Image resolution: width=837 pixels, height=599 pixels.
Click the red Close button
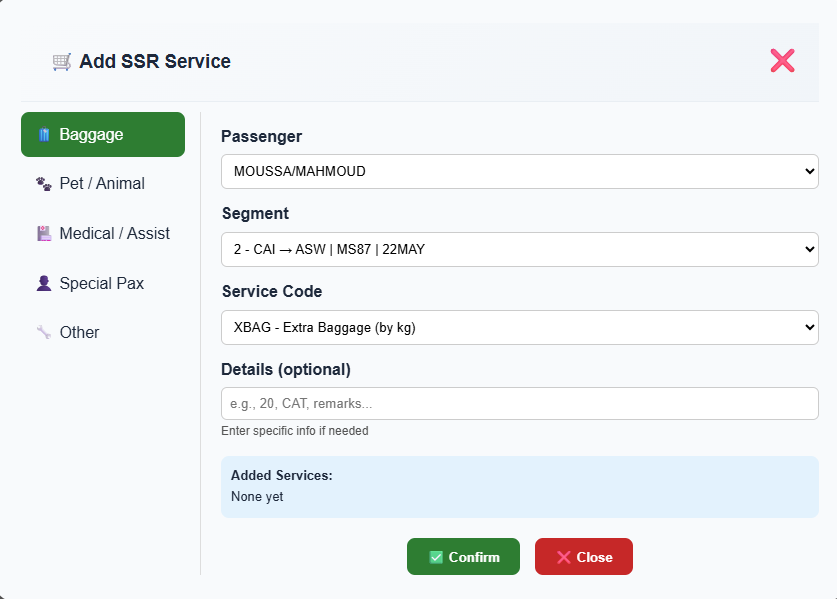pyautogui.click(x=584, y=557)
